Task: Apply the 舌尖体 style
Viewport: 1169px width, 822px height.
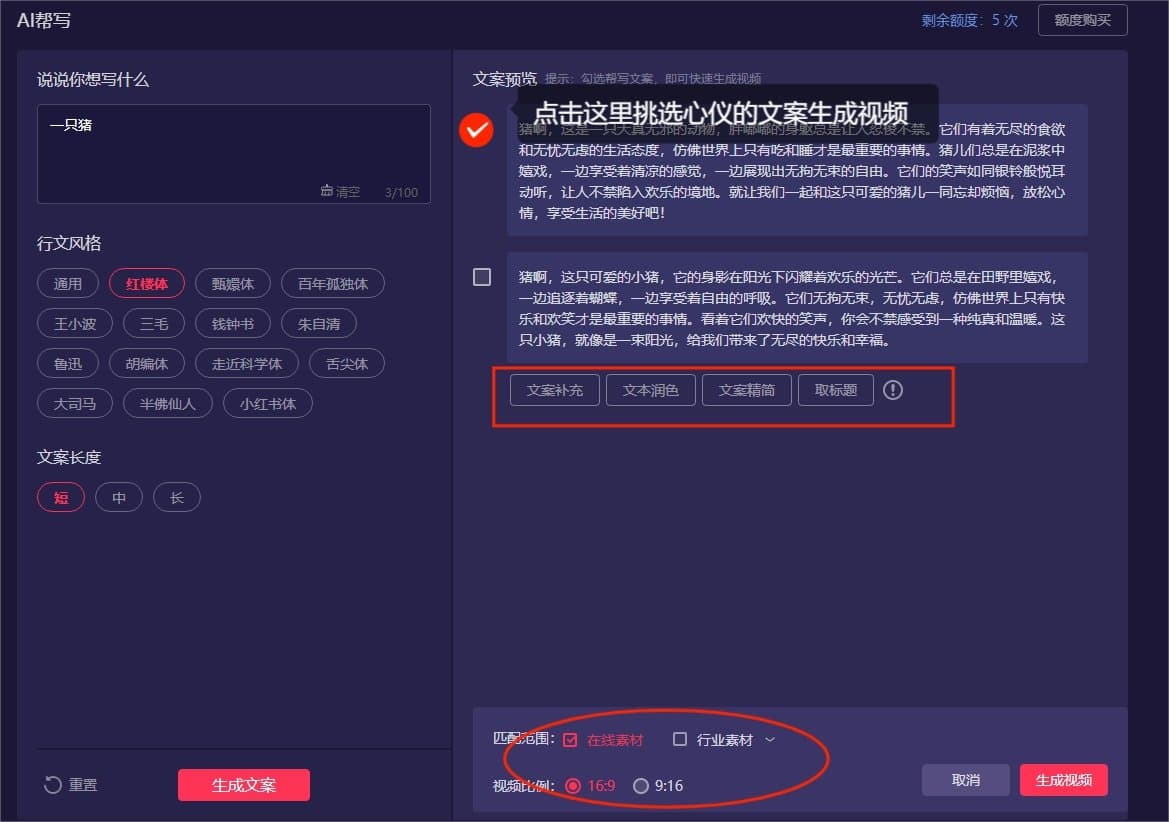Action: click(x=347, y=363)
